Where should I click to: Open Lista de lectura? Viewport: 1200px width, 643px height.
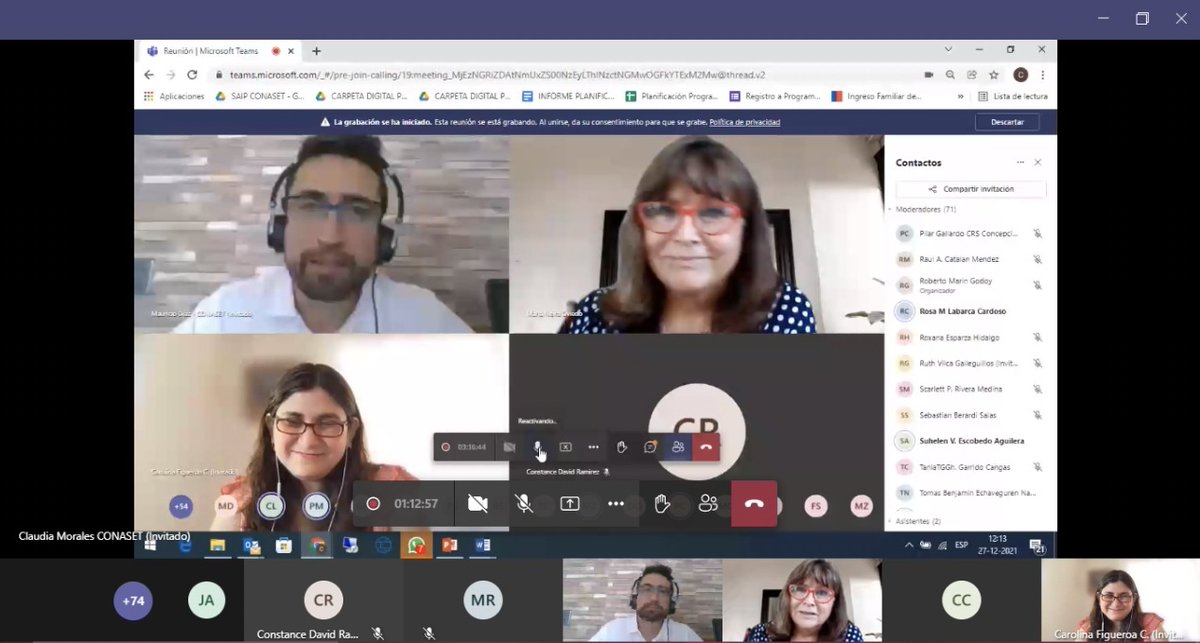(1013, 96)
